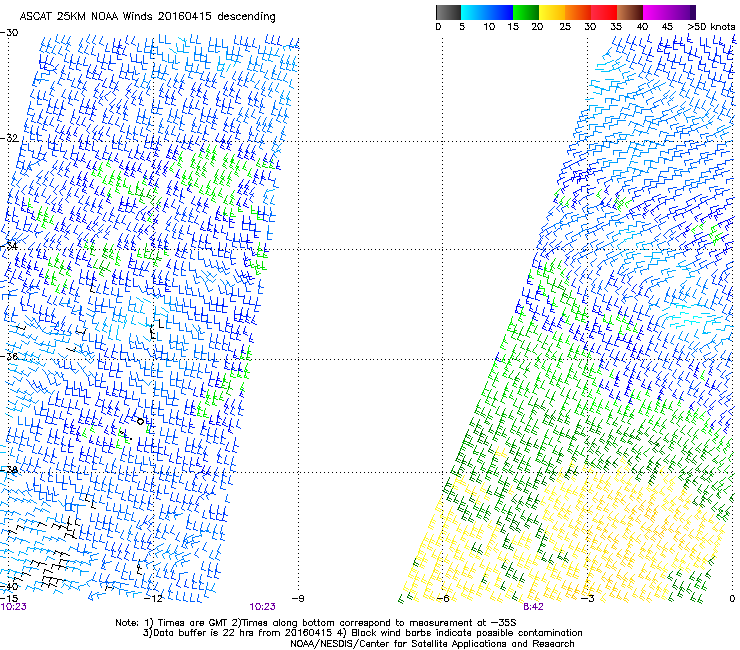The image size is (740, 650).
Task: Click the gray 0-5 knots color swatch
Action: pyautogui.click(x=448, y=12)
